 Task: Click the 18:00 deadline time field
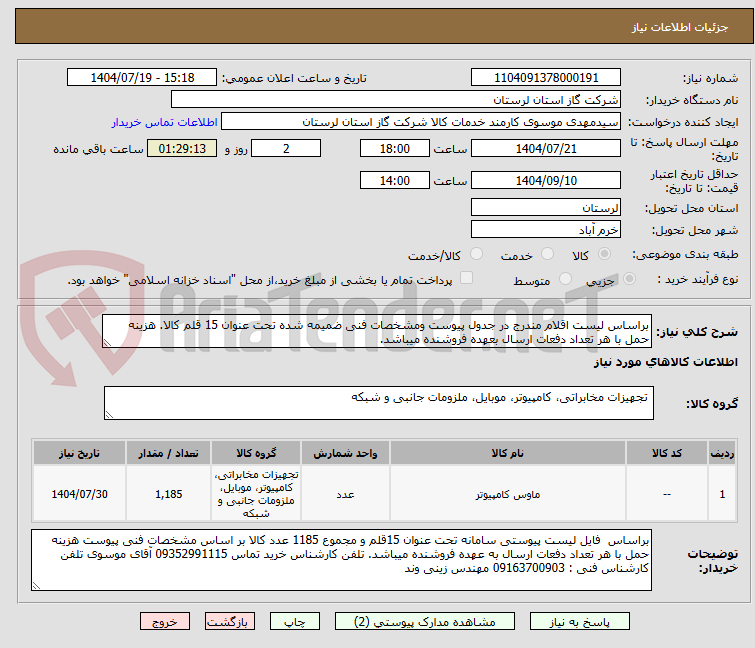395,149
